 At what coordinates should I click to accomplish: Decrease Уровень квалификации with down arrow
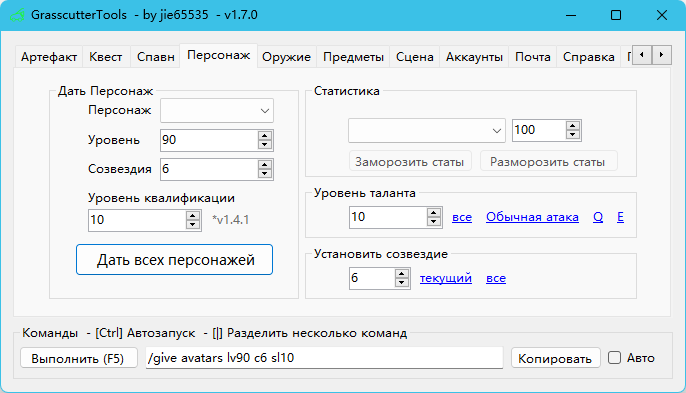(x=192, y=225)
